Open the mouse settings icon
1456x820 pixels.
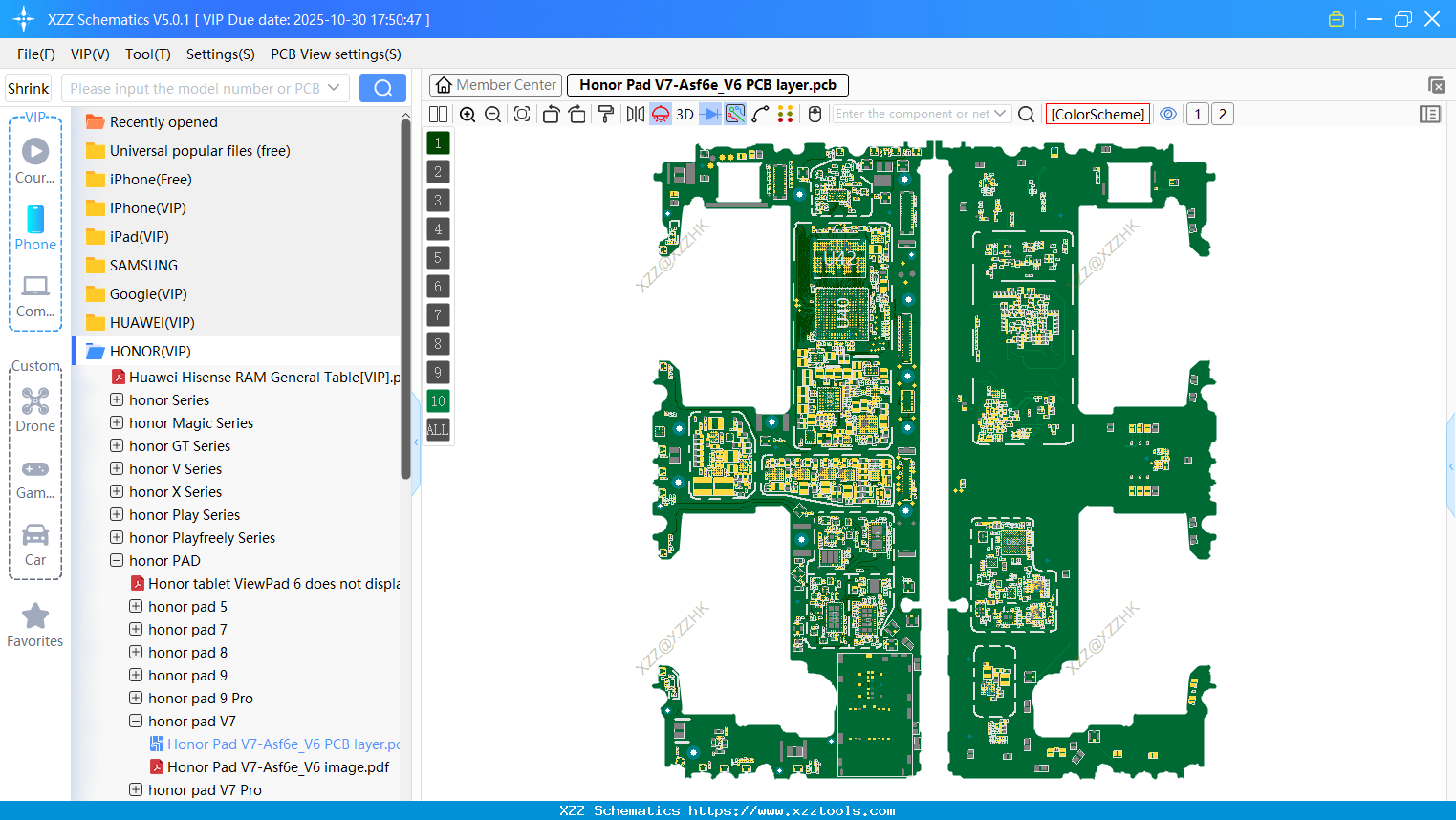coord(815,114)
